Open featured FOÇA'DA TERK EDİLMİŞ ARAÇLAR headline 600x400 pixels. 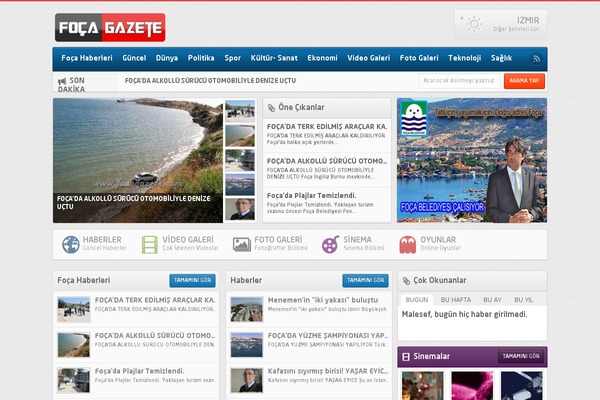pos(327,127)
